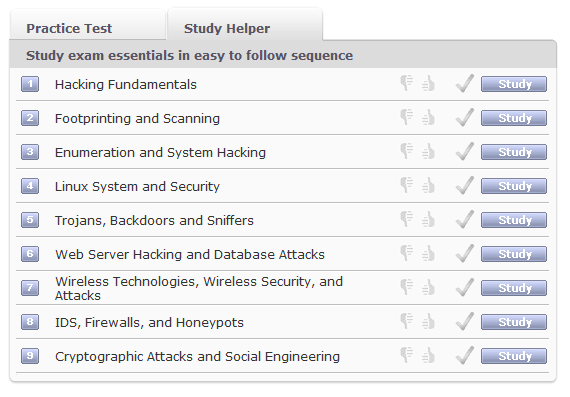Toggle checkmark for Web Server Hacking row

click(x=465, y=253)
